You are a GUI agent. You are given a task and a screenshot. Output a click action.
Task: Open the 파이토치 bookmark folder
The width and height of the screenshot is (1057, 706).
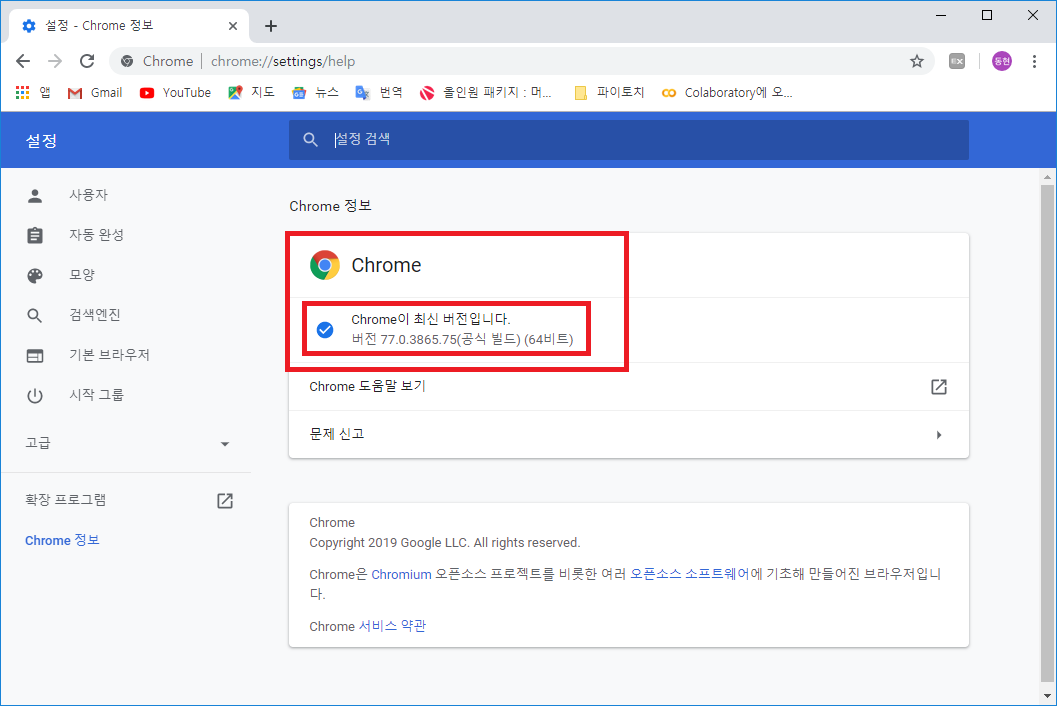coord(609,92)
